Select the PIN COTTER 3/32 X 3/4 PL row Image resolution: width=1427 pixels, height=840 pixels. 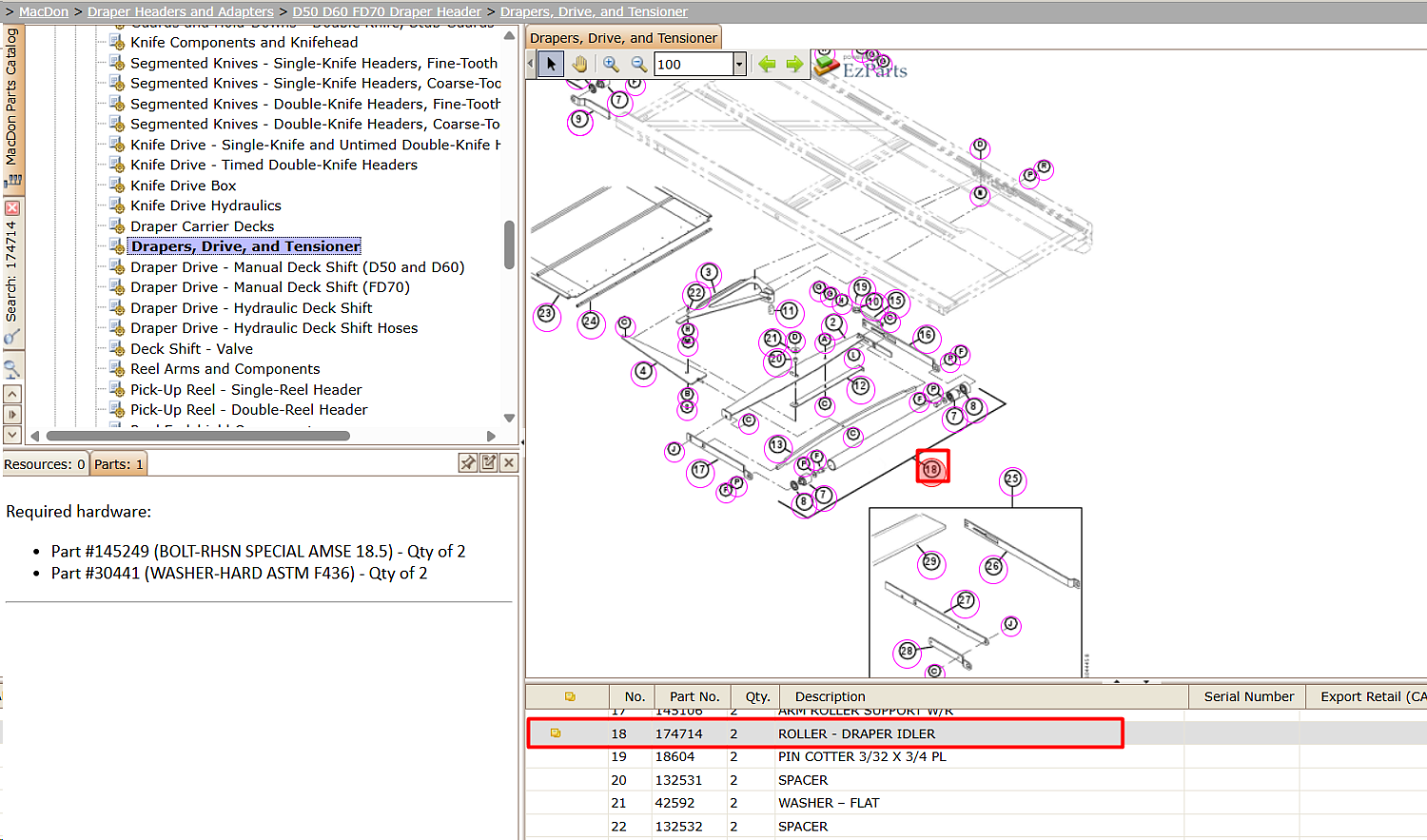click(976, 756)
